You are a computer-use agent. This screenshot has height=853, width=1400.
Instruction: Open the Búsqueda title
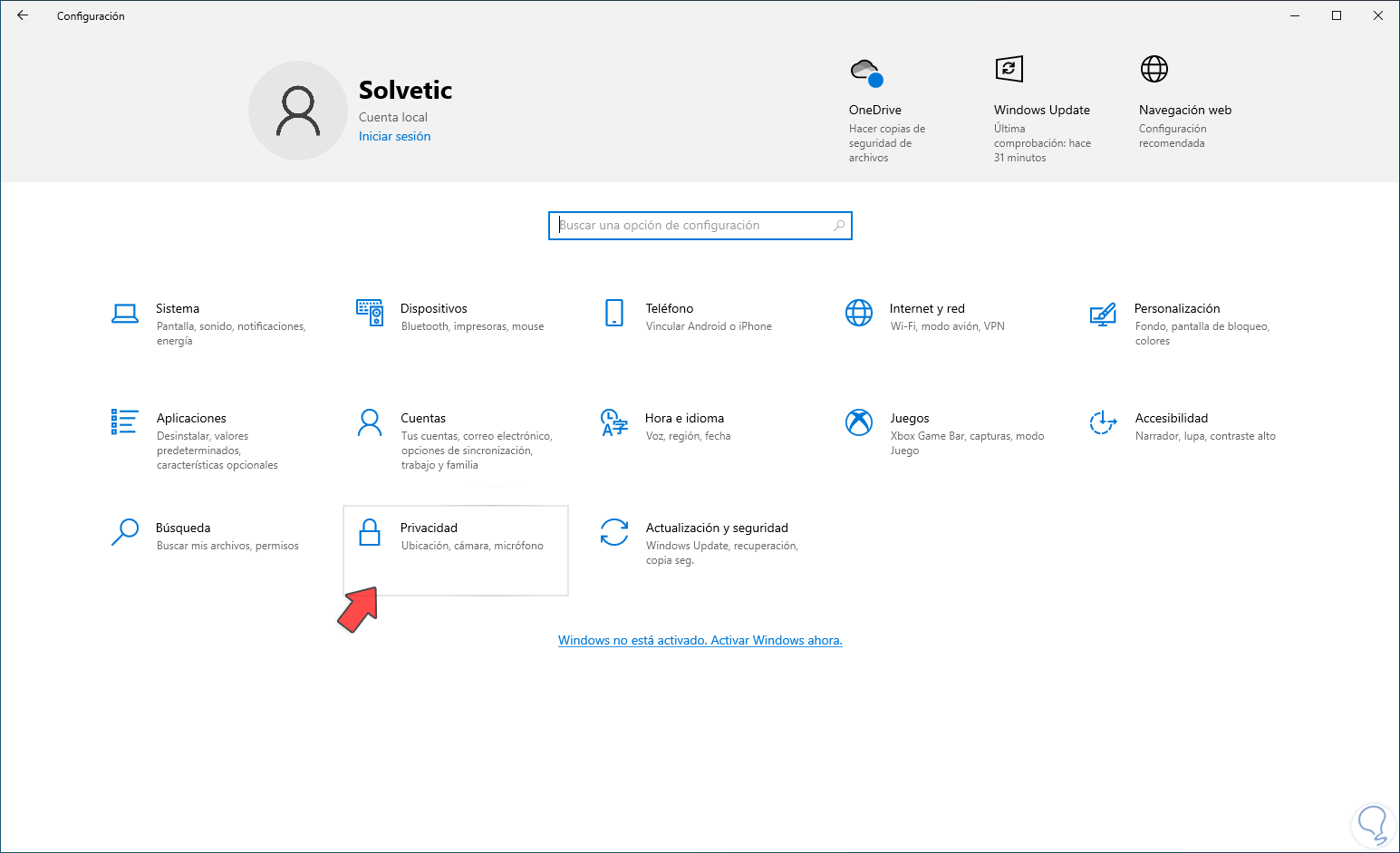pyautogui.click(x=183, y=528)
